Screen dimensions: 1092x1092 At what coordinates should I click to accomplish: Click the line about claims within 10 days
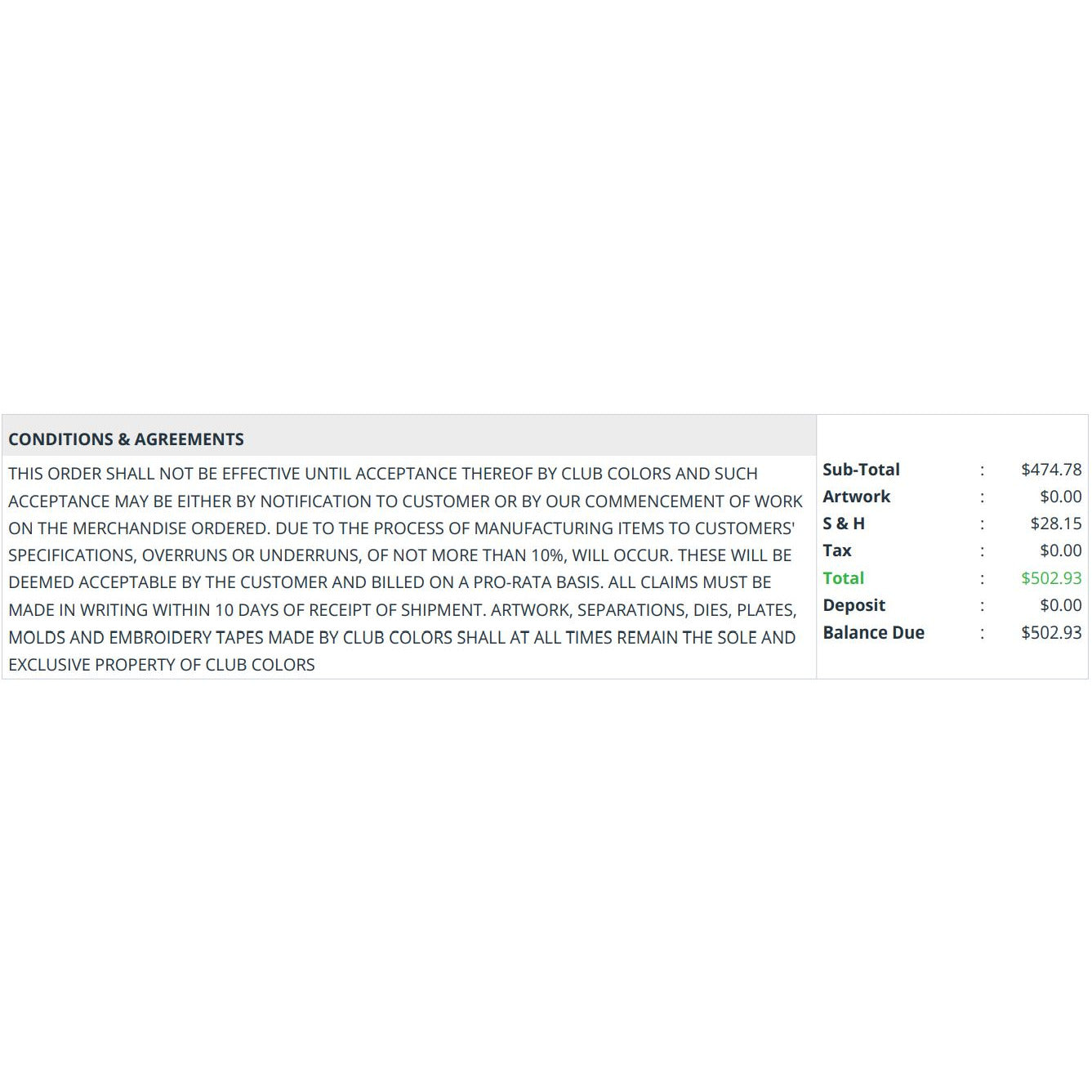pos(403,610)
